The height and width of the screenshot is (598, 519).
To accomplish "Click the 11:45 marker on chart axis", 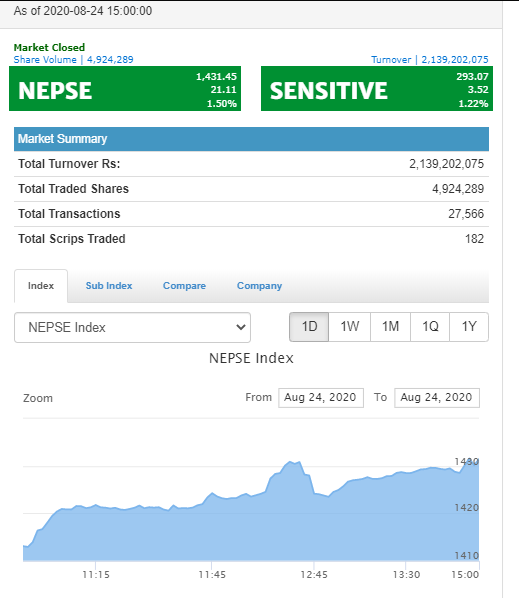I will click(212, 574).
